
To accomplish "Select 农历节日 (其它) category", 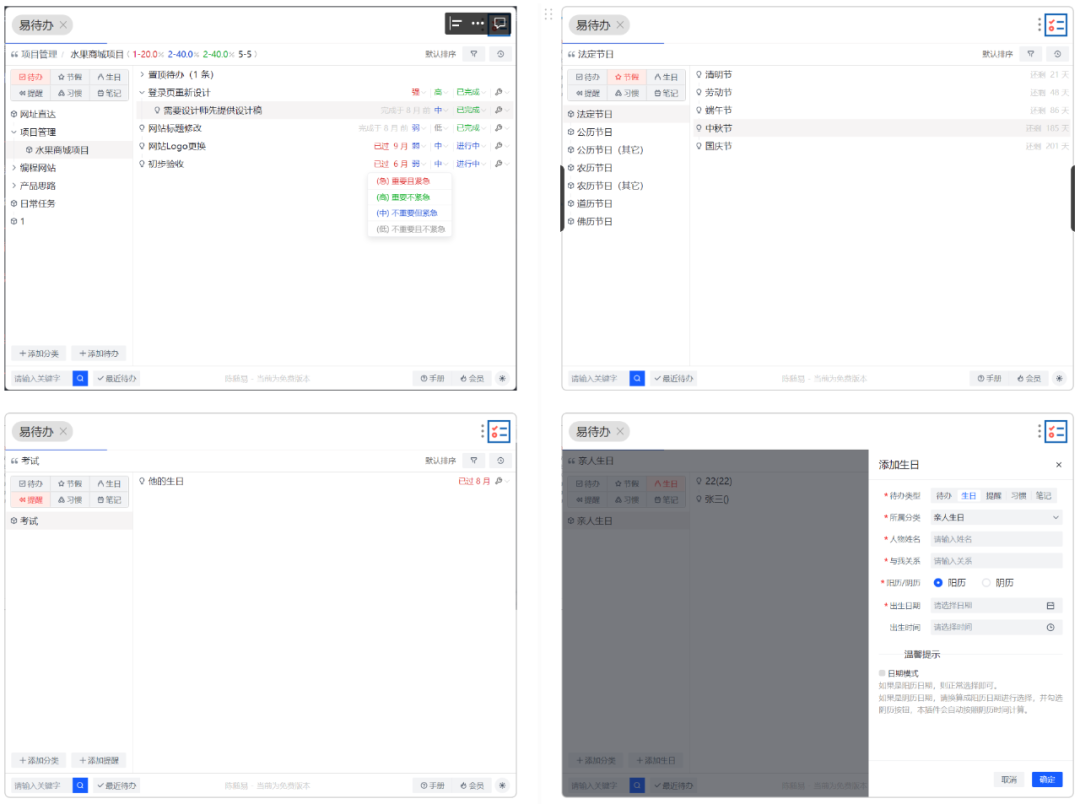I will pos(626,186).
